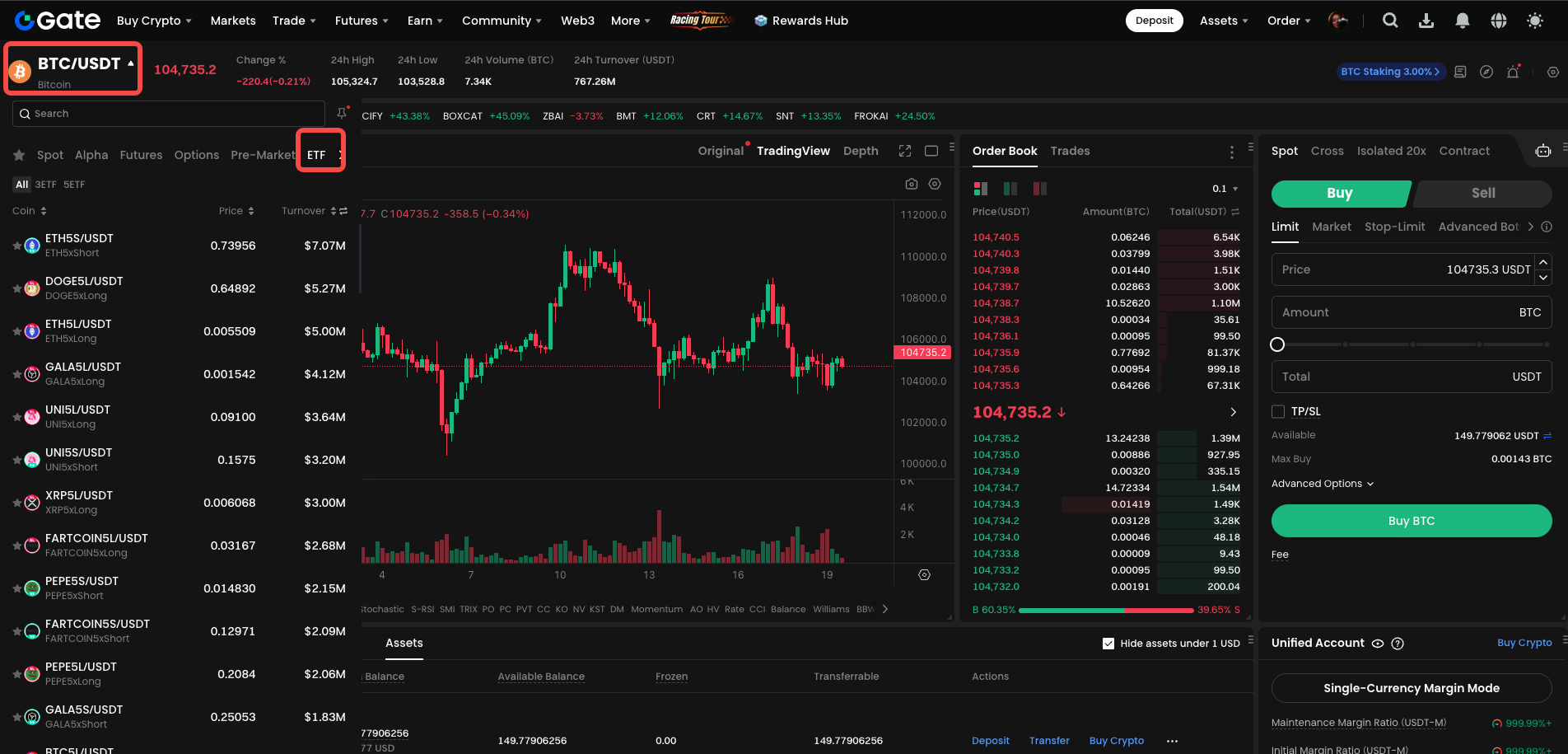The image size is (1568, 754).
Task: Expand the chart to fullscreen
Action: [x=905, y=151]
